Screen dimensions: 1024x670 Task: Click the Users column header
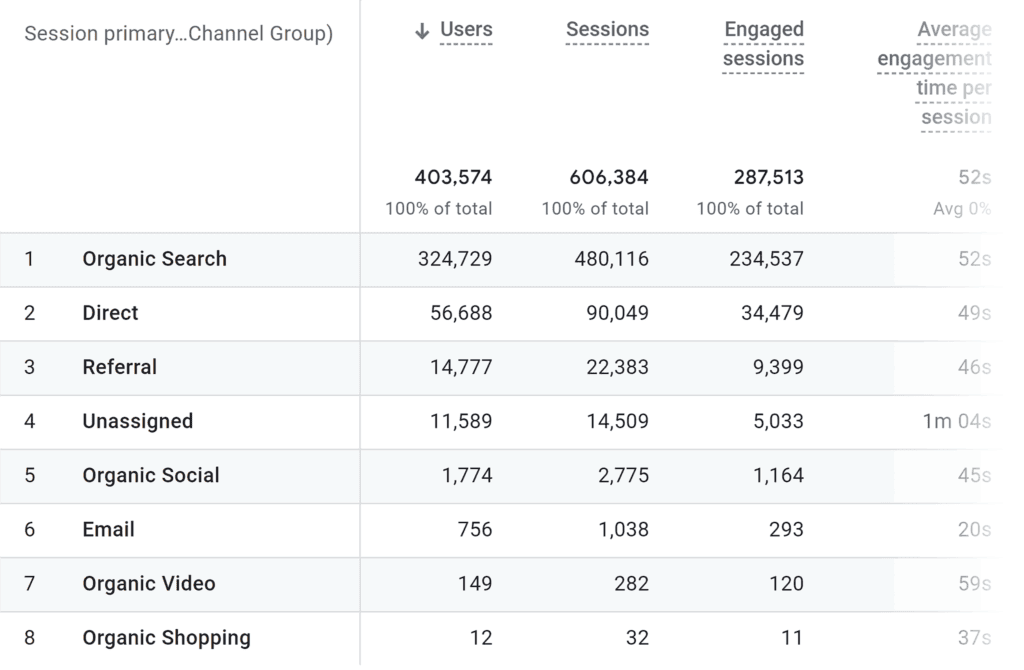(466, 29)
